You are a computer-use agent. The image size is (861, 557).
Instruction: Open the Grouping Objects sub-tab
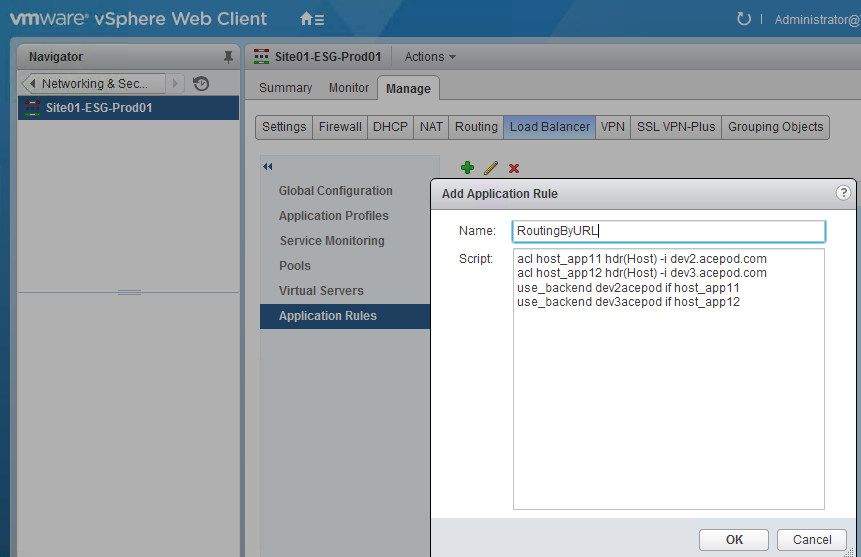775,127
